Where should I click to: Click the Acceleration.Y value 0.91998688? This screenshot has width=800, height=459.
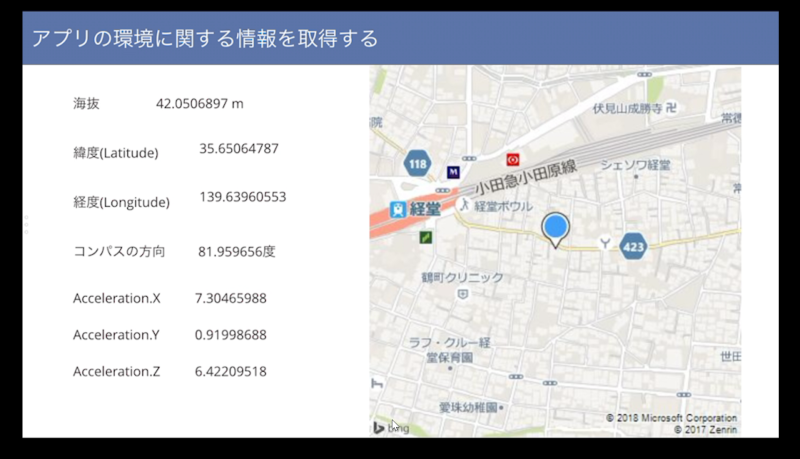231,335
